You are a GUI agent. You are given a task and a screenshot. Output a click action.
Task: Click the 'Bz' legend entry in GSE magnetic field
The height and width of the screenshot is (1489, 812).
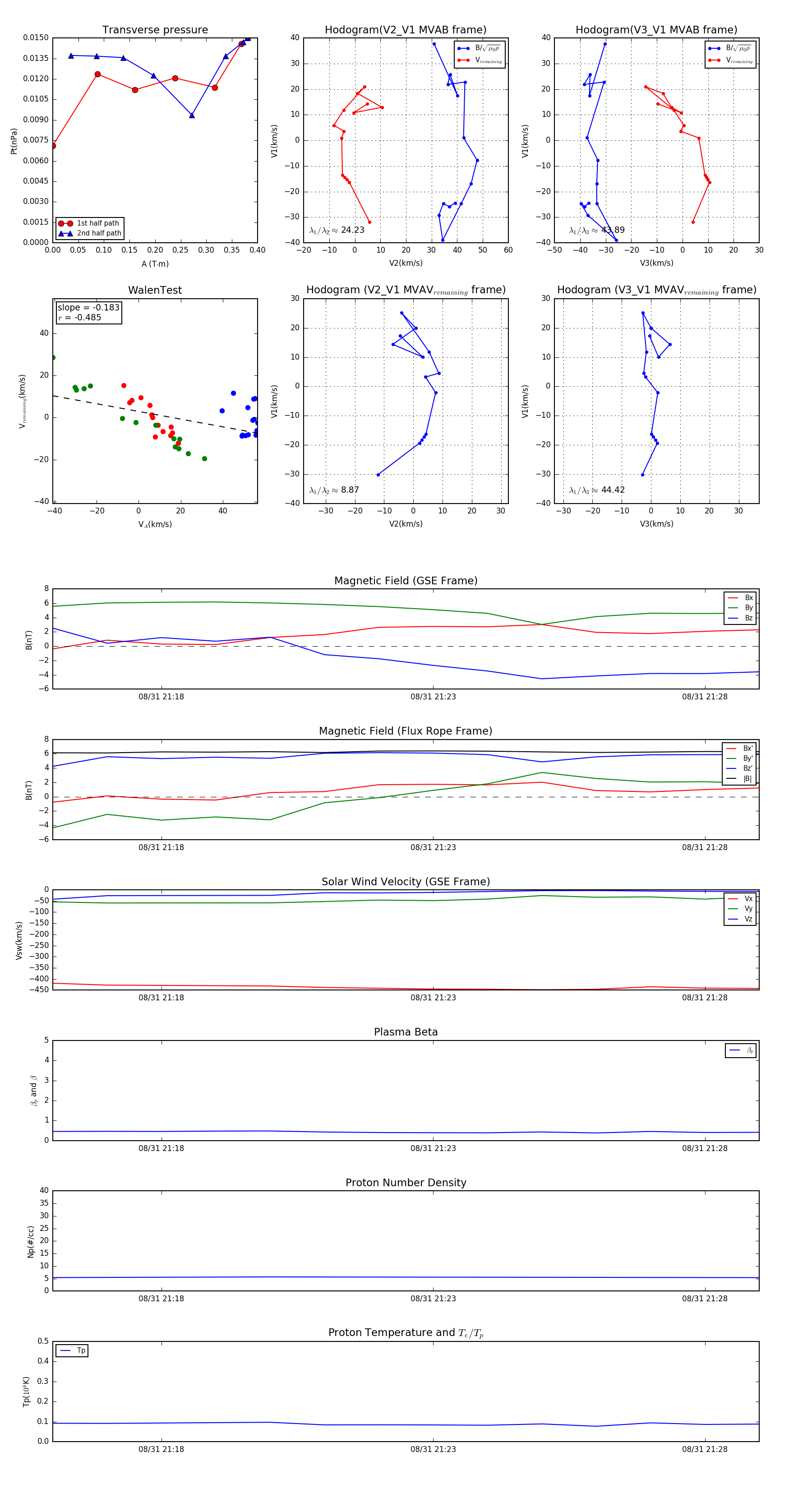coord(740,618)
